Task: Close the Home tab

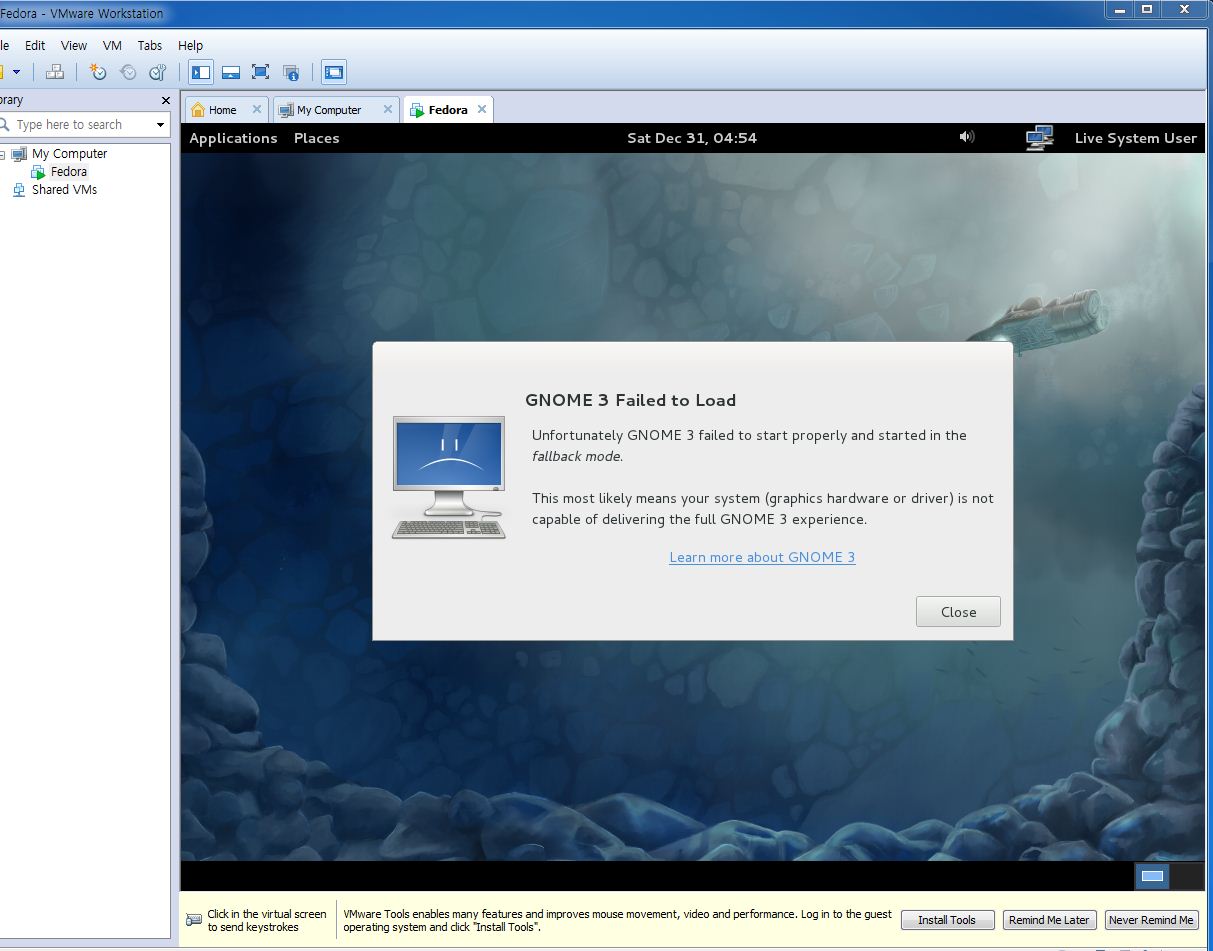Action: [257, 109]
